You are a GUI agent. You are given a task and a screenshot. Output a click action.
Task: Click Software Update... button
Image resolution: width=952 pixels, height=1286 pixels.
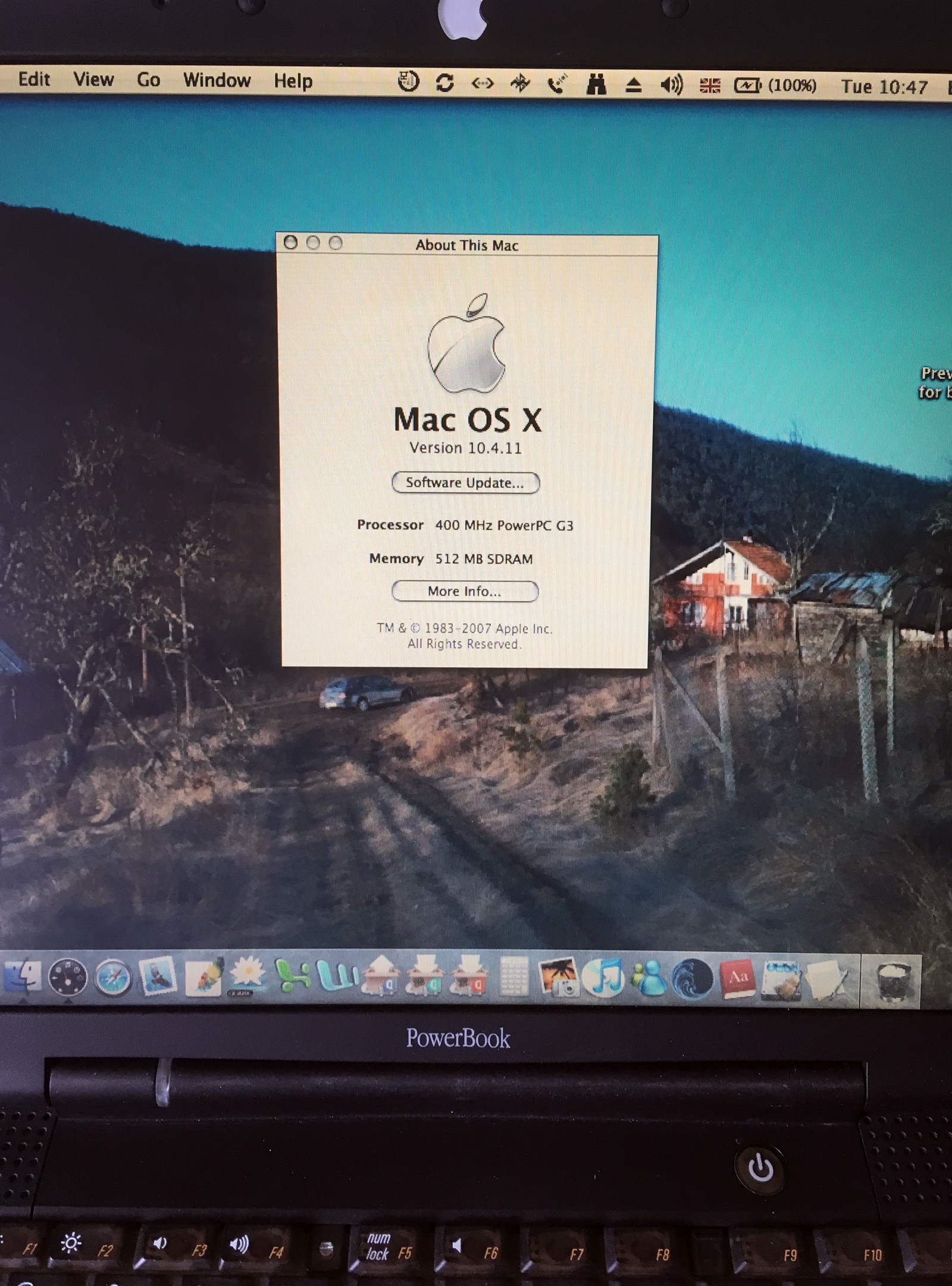pyautogui.click(x=465, y=483)
